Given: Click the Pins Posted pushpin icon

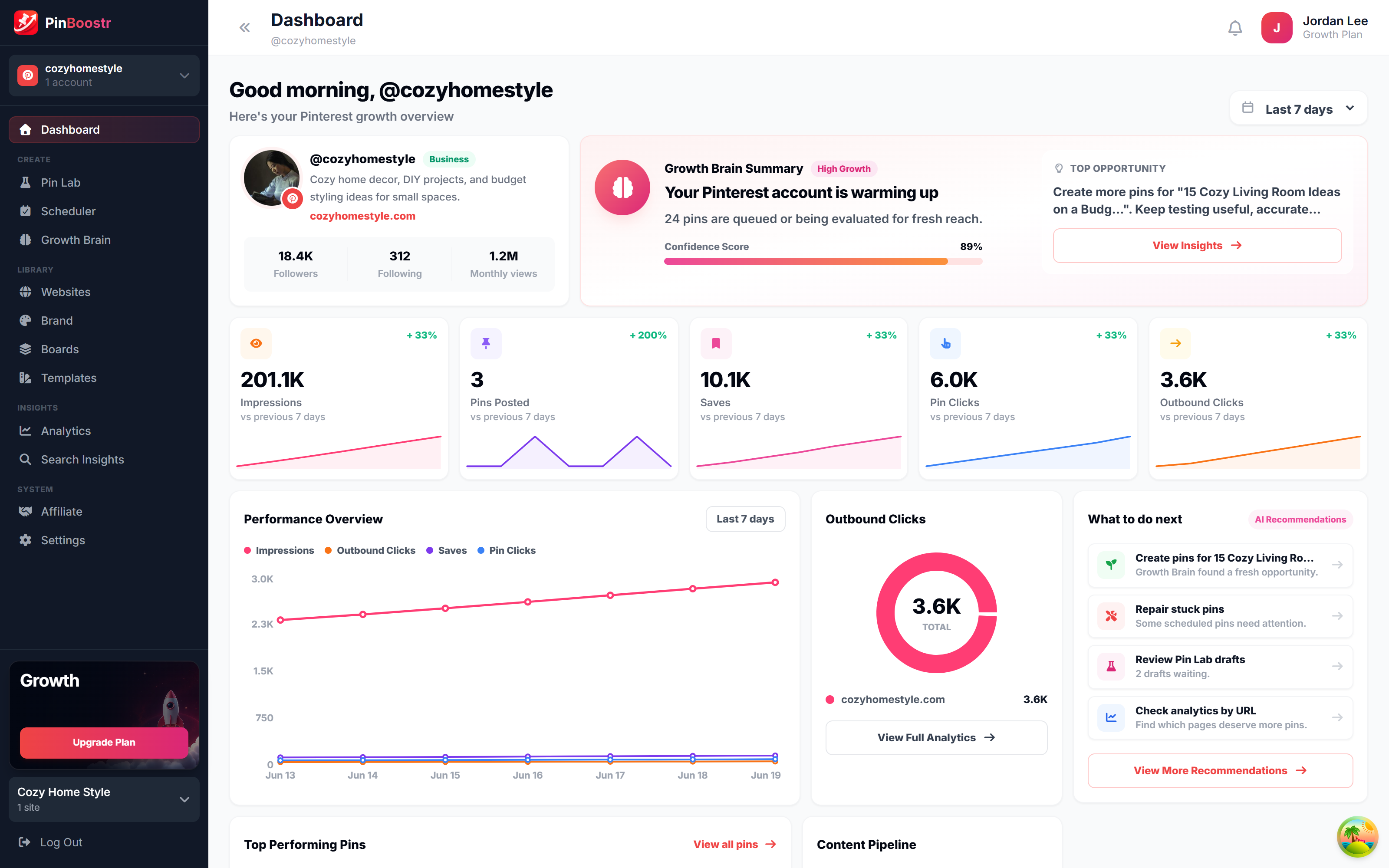Looking at the screenshot, I should (486, 343).
